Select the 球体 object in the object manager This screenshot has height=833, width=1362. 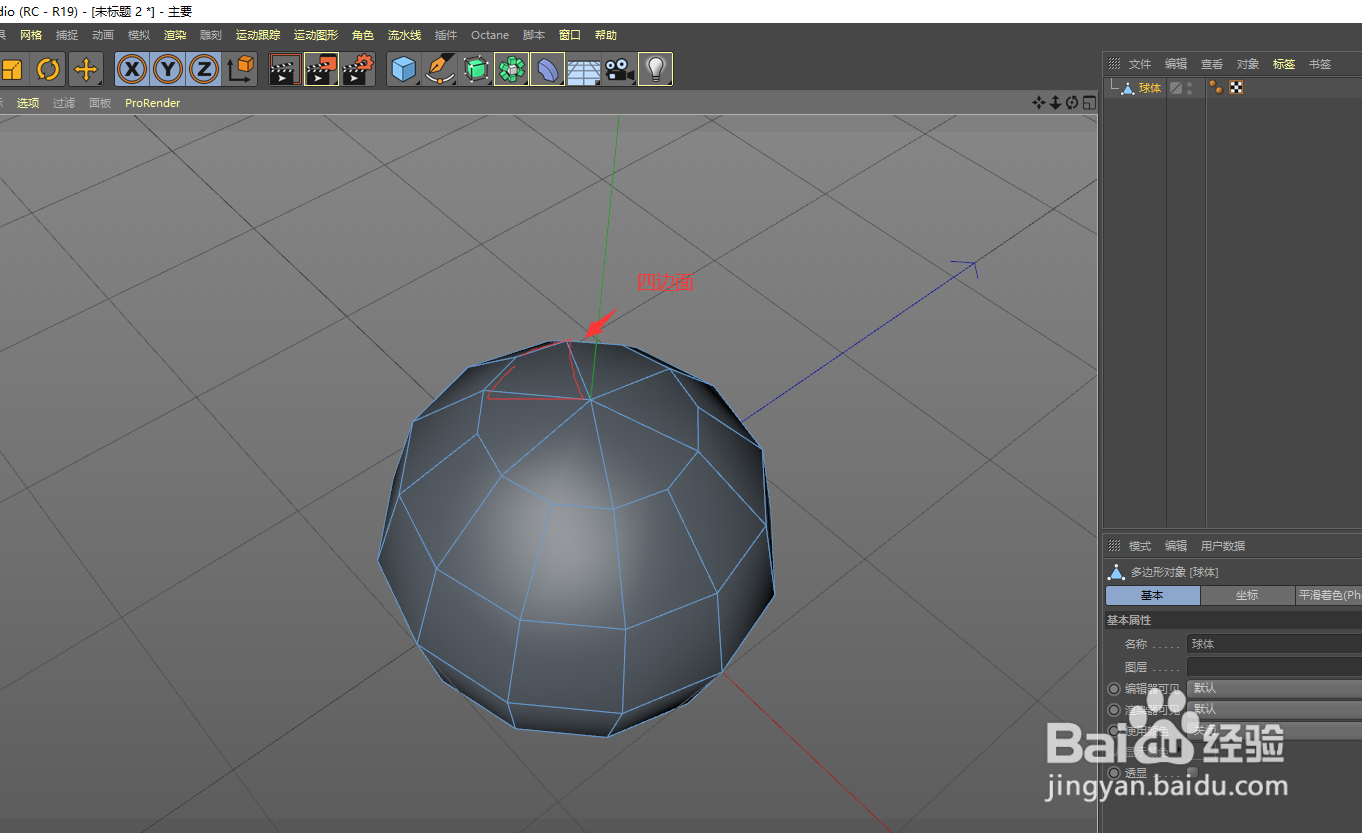point(1148,87)
